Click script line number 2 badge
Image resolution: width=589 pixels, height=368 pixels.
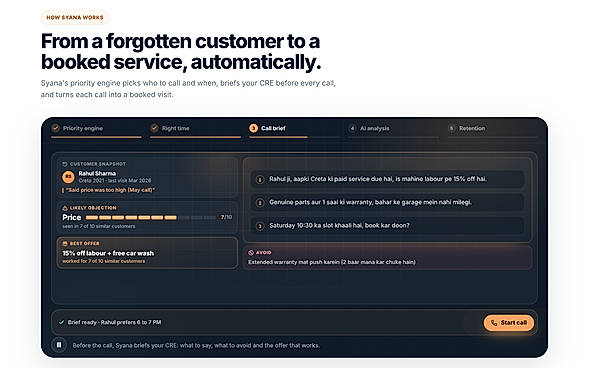(260, 203)
